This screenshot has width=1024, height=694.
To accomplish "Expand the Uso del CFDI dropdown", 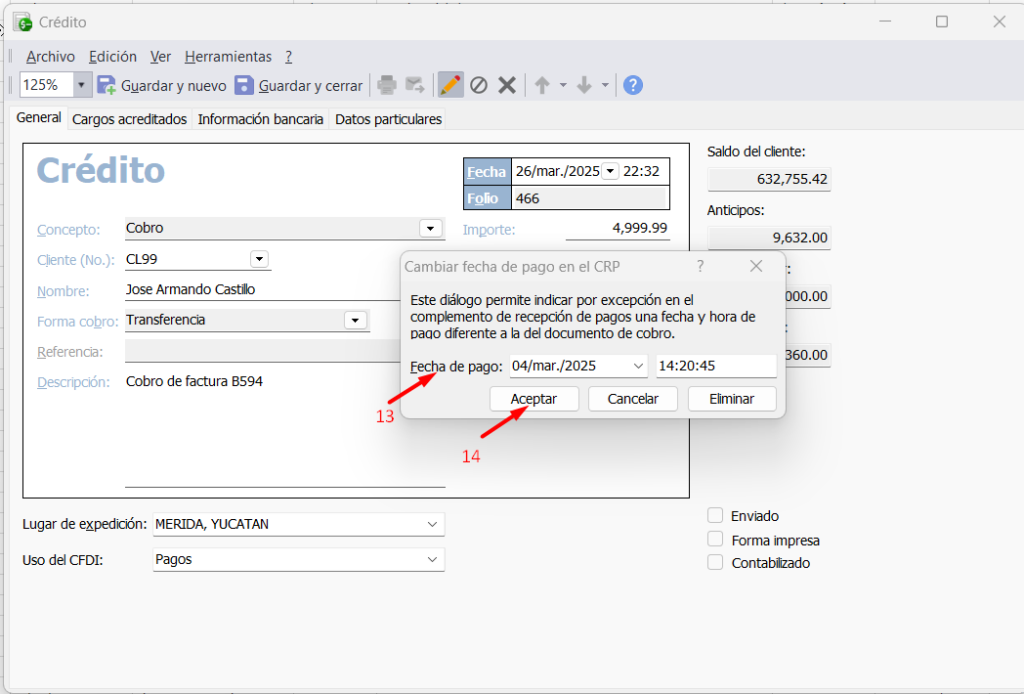I will (x=432, y=560).
